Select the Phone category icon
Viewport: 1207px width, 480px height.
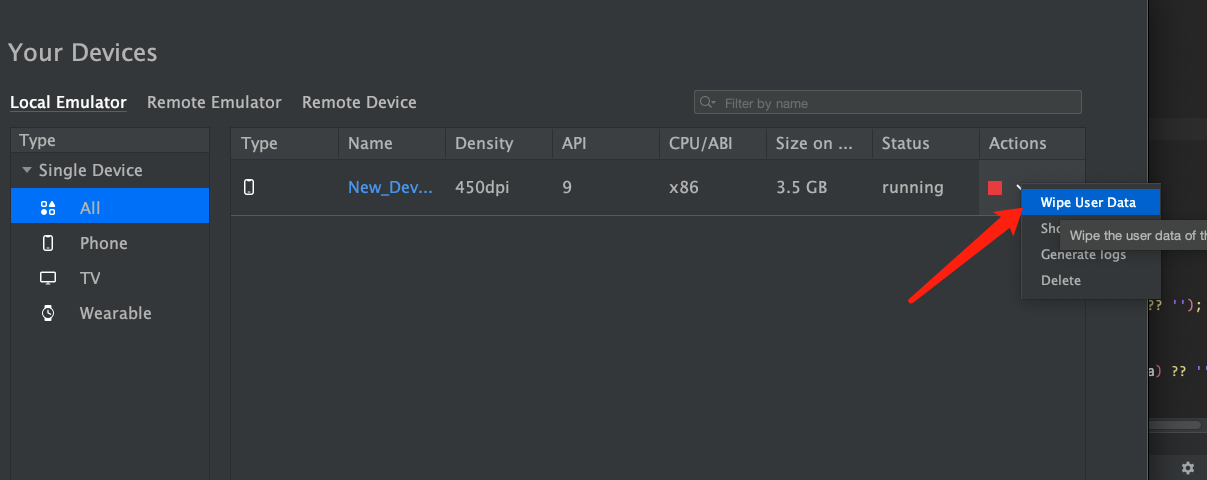point(48,243)
